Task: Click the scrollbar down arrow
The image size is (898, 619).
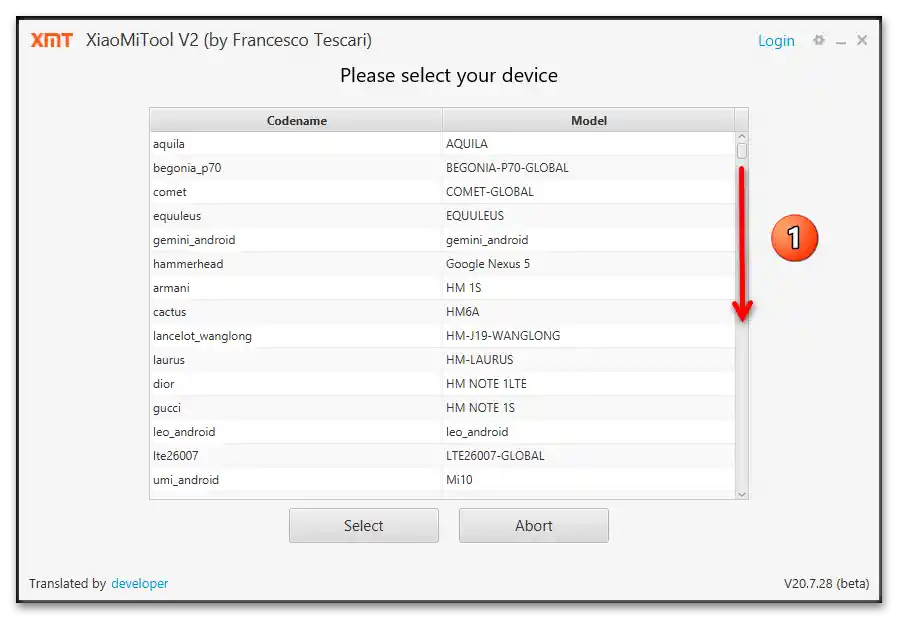Action: (741, 493)
